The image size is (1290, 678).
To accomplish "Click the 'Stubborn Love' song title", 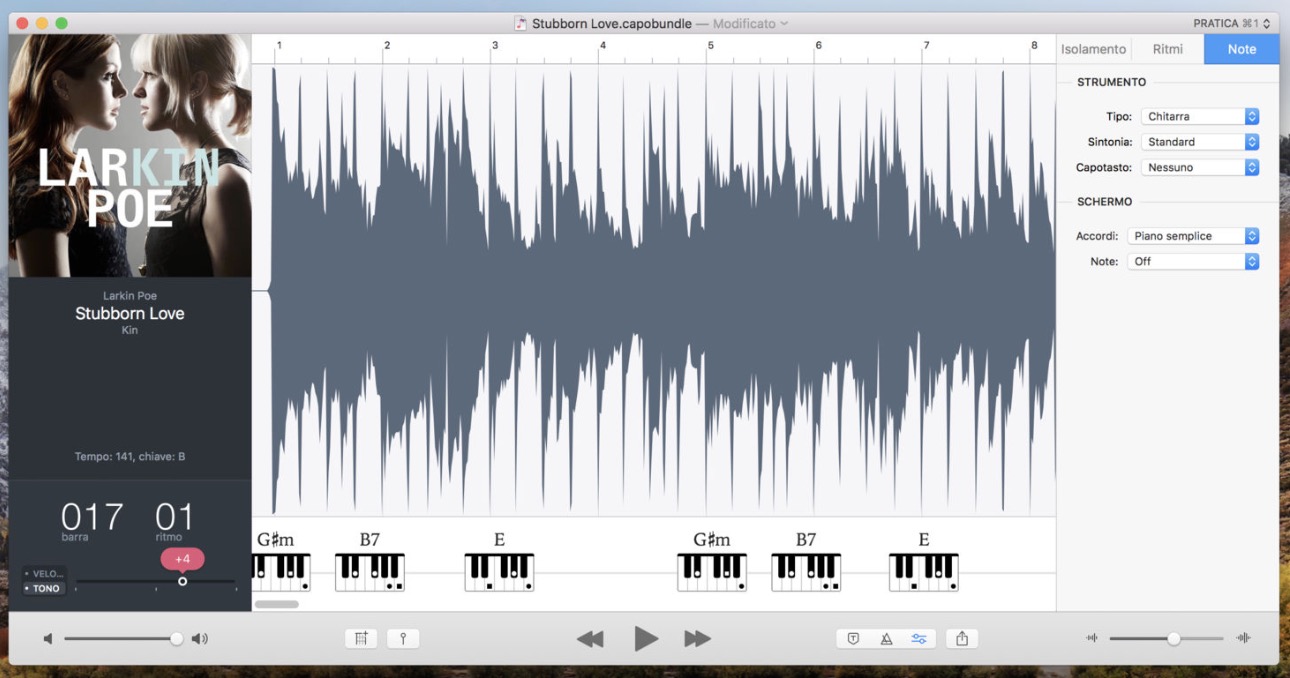I will 130,313.
